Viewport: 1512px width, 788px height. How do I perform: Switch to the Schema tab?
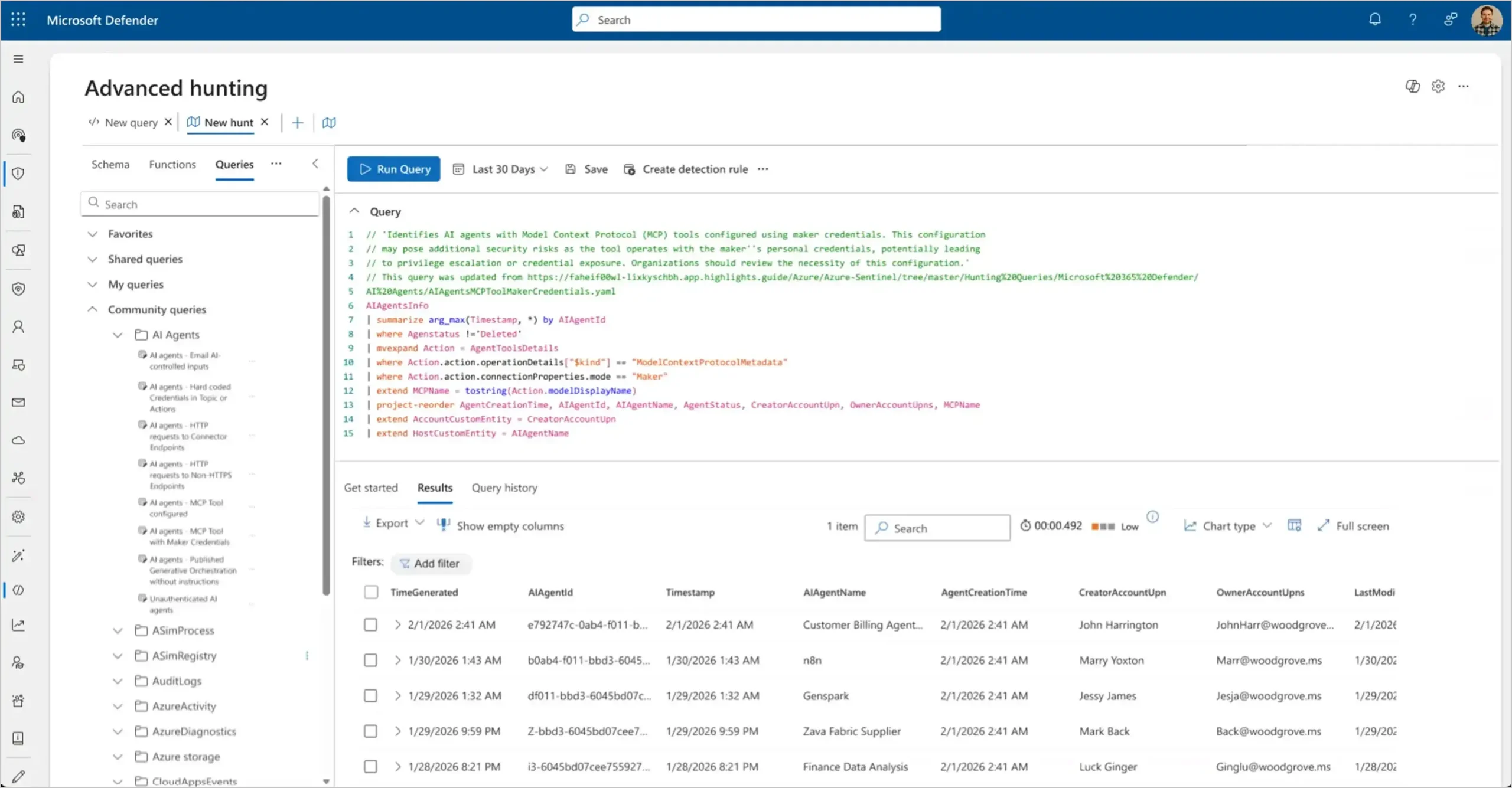[110, 164]
